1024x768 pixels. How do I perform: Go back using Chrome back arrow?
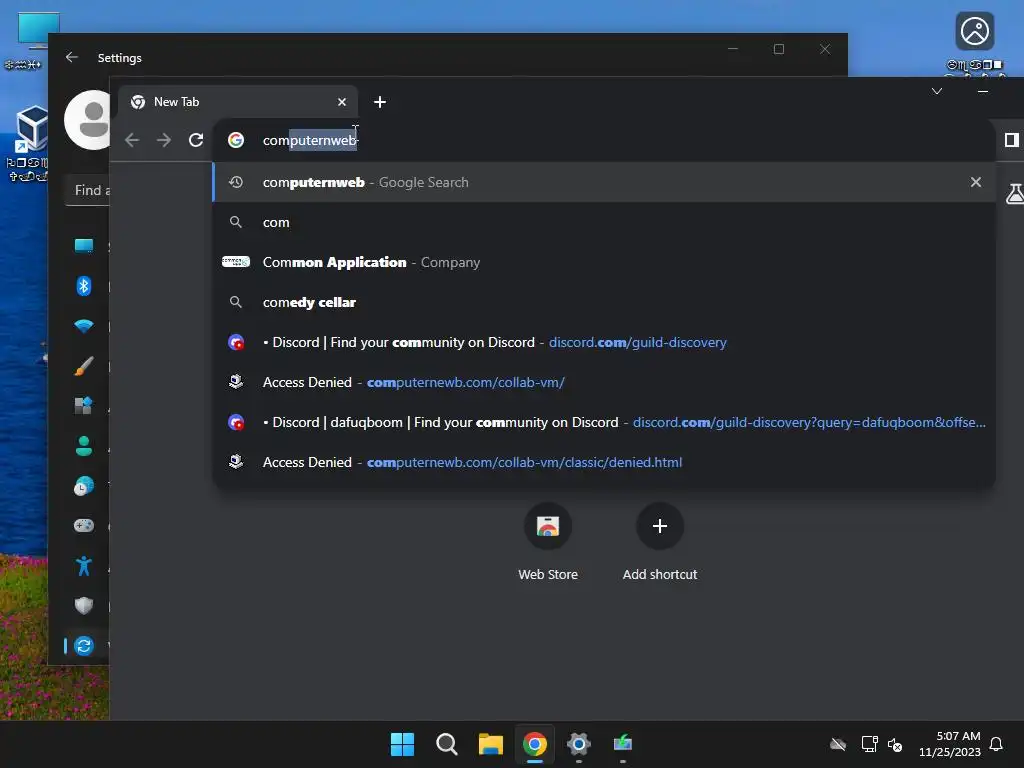click(132, 140)
